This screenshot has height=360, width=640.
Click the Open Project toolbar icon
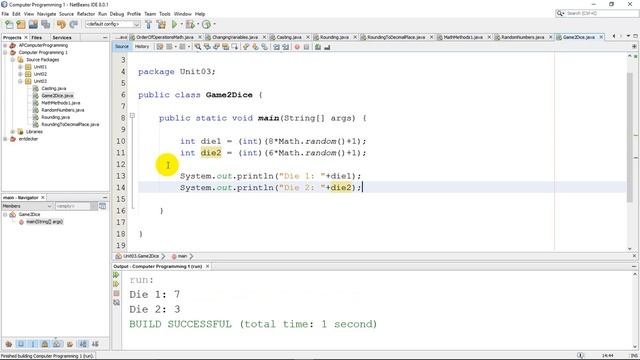pyautogui.click(x=33, y=24)
